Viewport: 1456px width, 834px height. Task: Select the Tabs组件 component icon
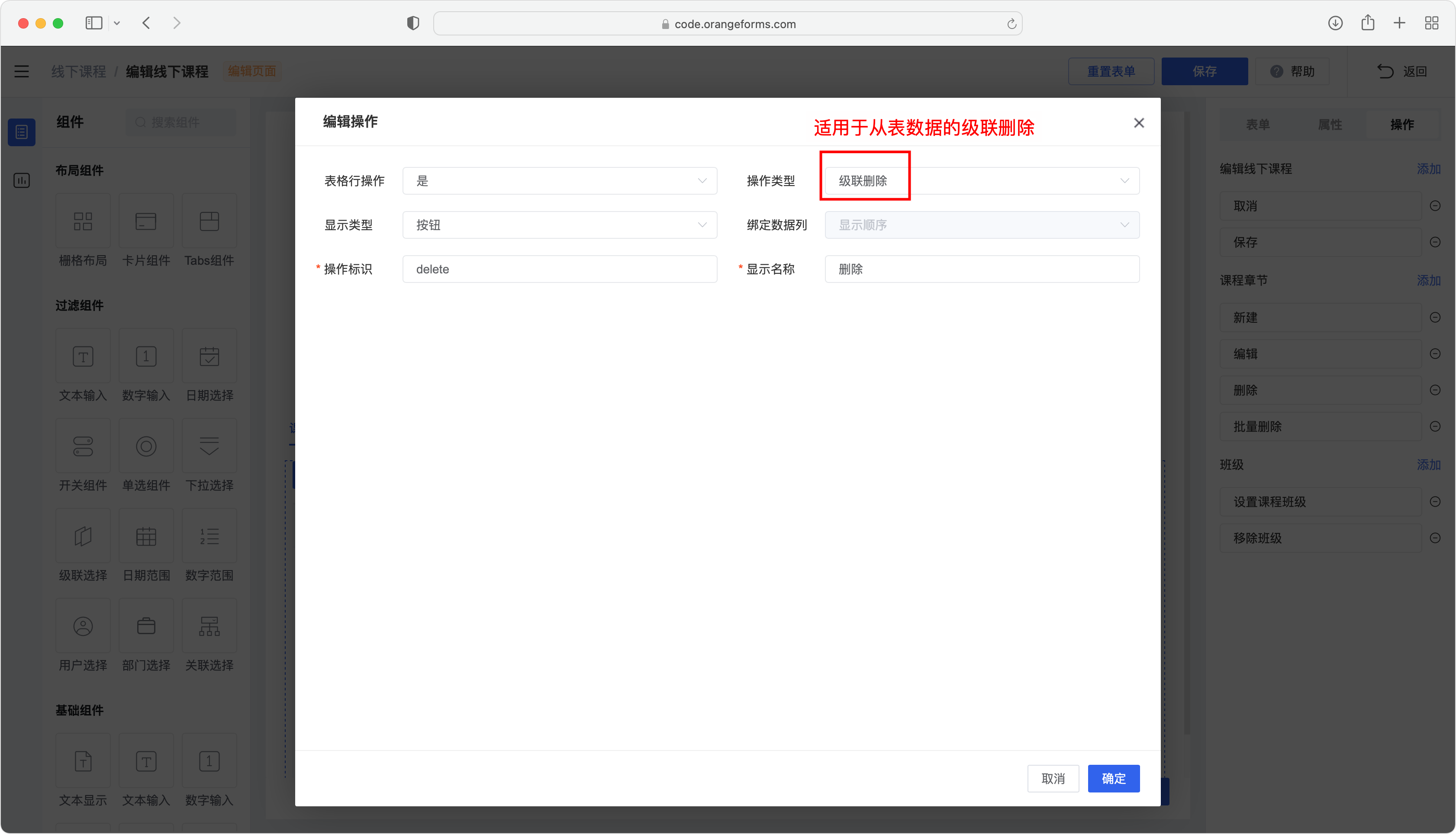209,221
